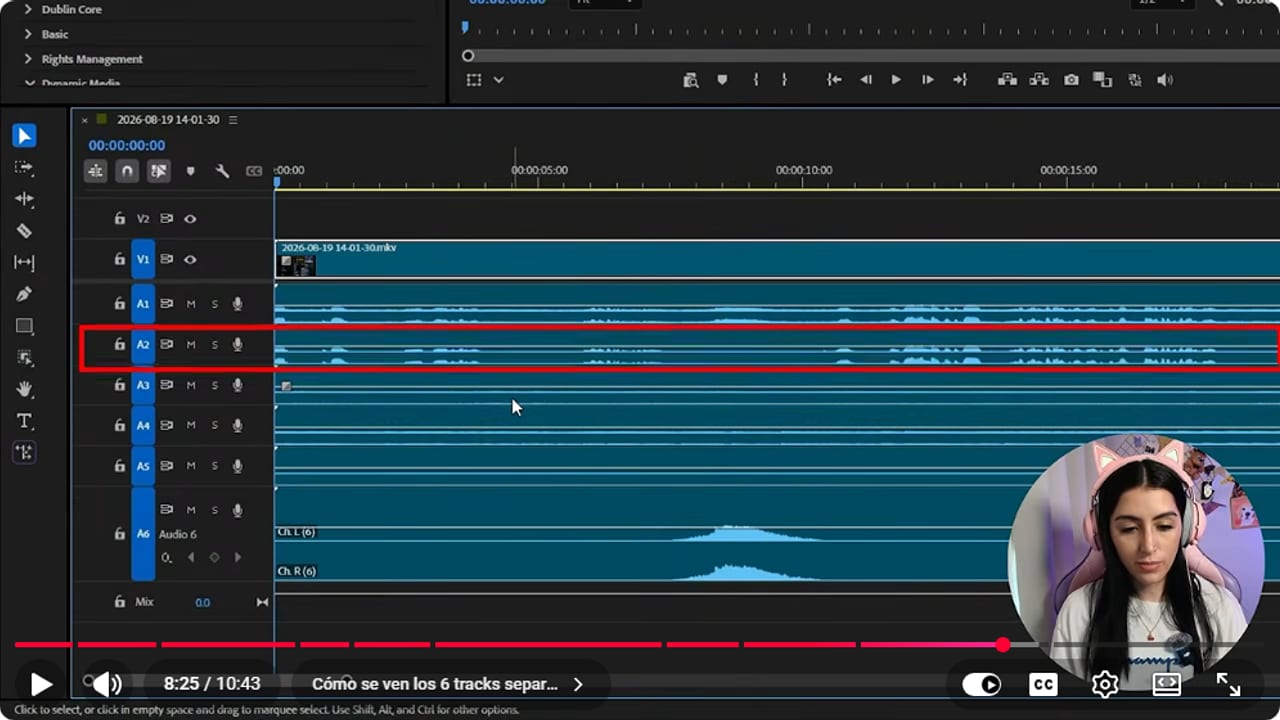Image resolution: width=1280 pixels, height=720 pixels.
Task: Toggle YouTube closed captions
Action: 1043,684
